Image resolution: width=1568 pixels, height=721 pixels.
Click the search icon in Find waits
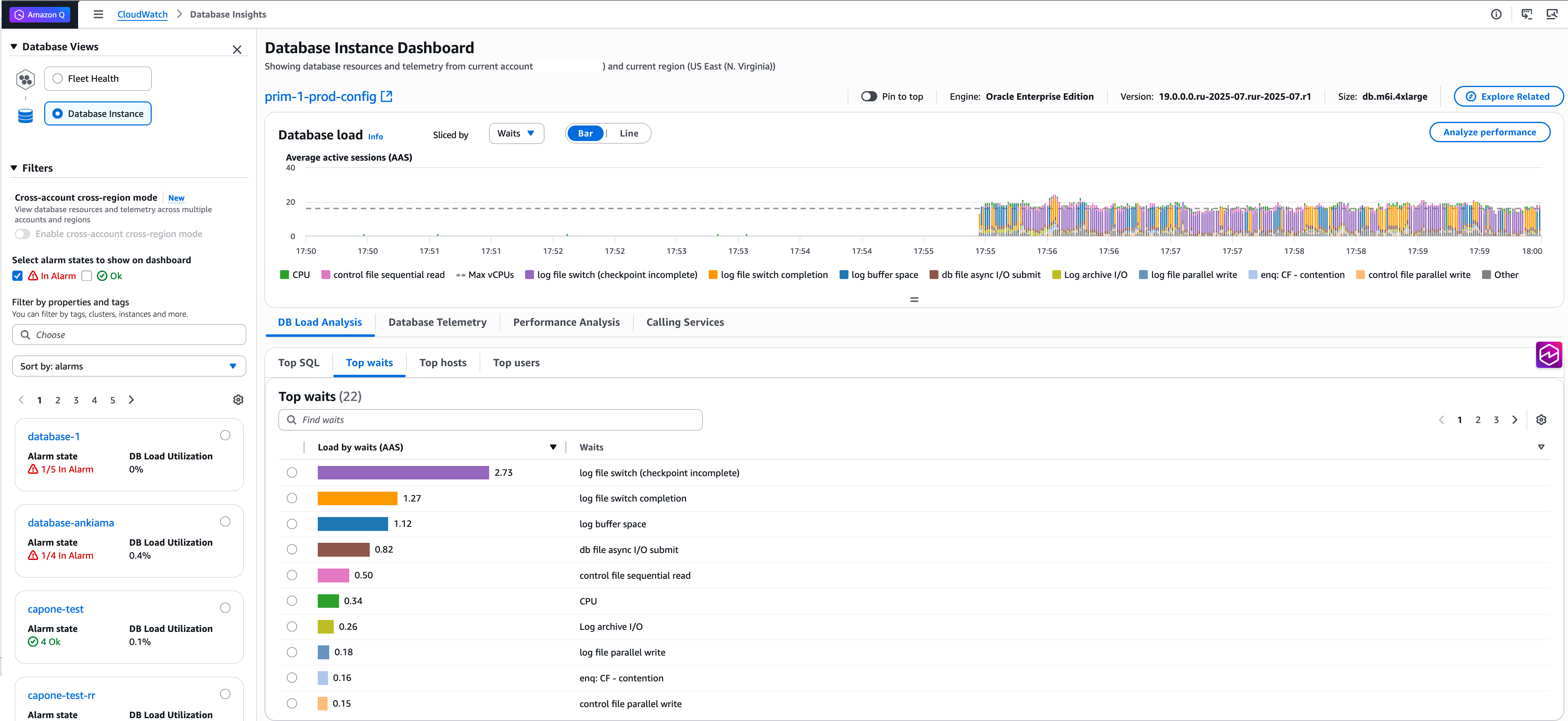click(x=292, y=420)
